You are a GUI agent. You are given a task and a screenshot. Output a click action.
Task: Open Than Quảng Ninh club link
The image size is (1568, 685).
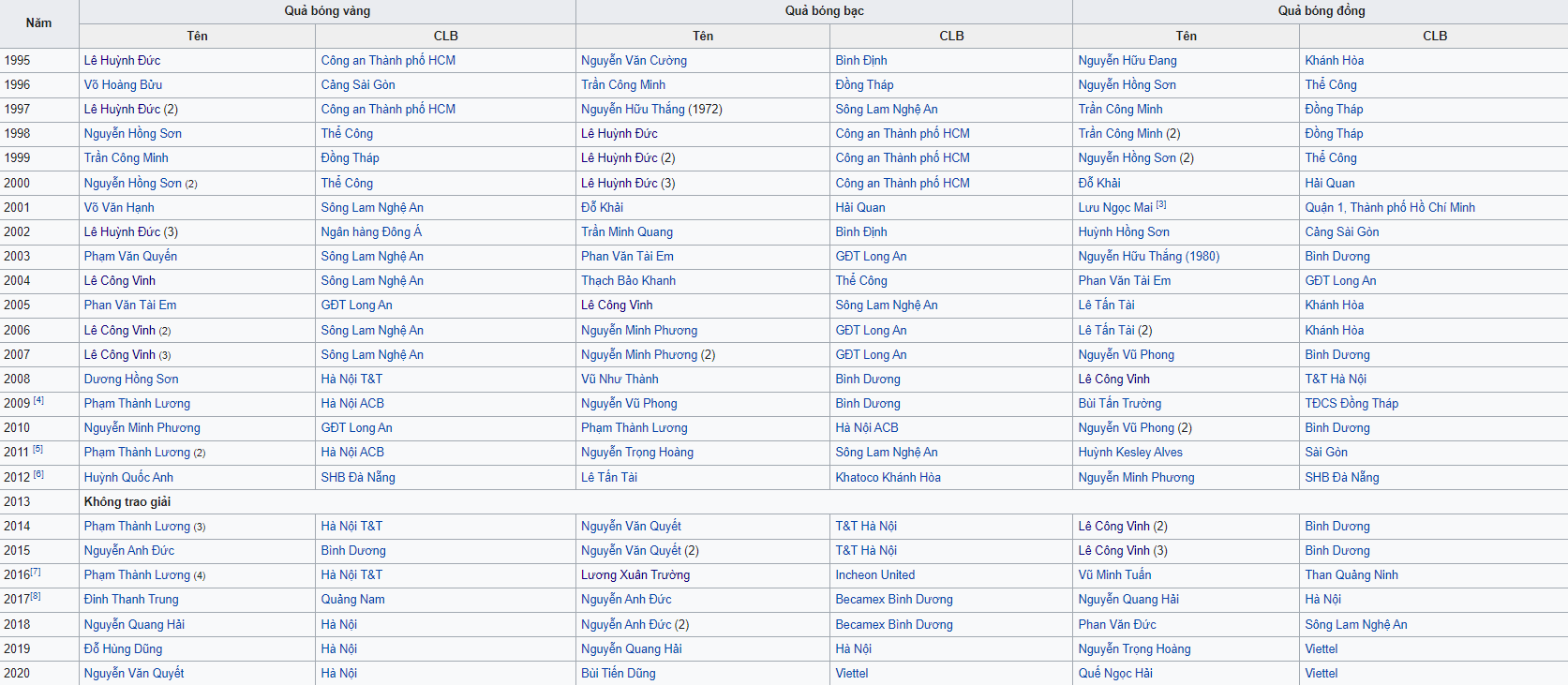click(1351, 574)
